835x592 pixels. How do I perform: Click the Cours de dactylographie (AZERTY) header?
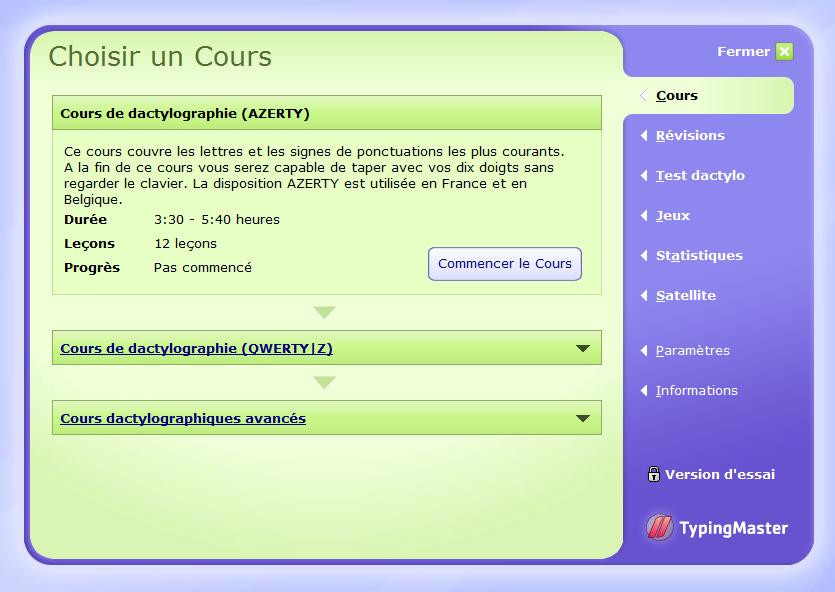[x=327, y=113]
